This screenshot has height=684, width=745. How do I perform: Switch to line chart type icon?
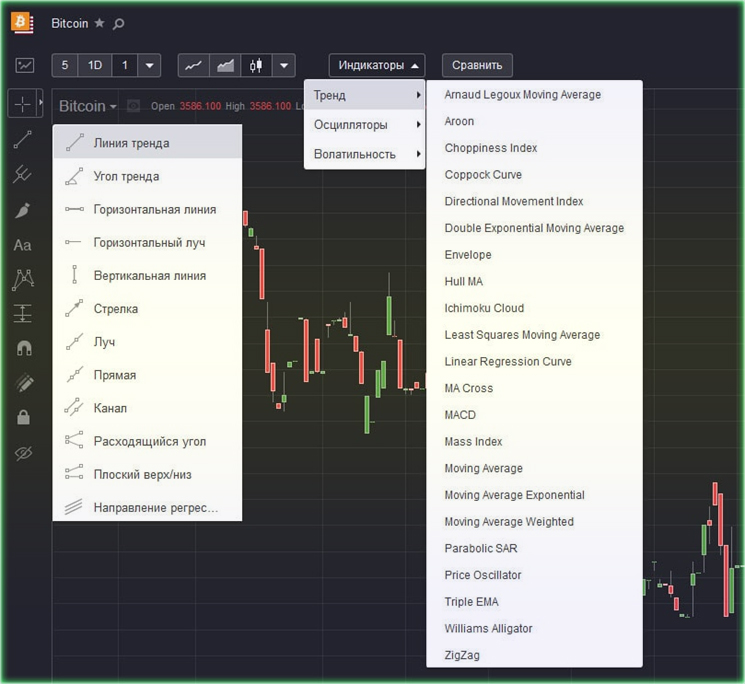194,66
